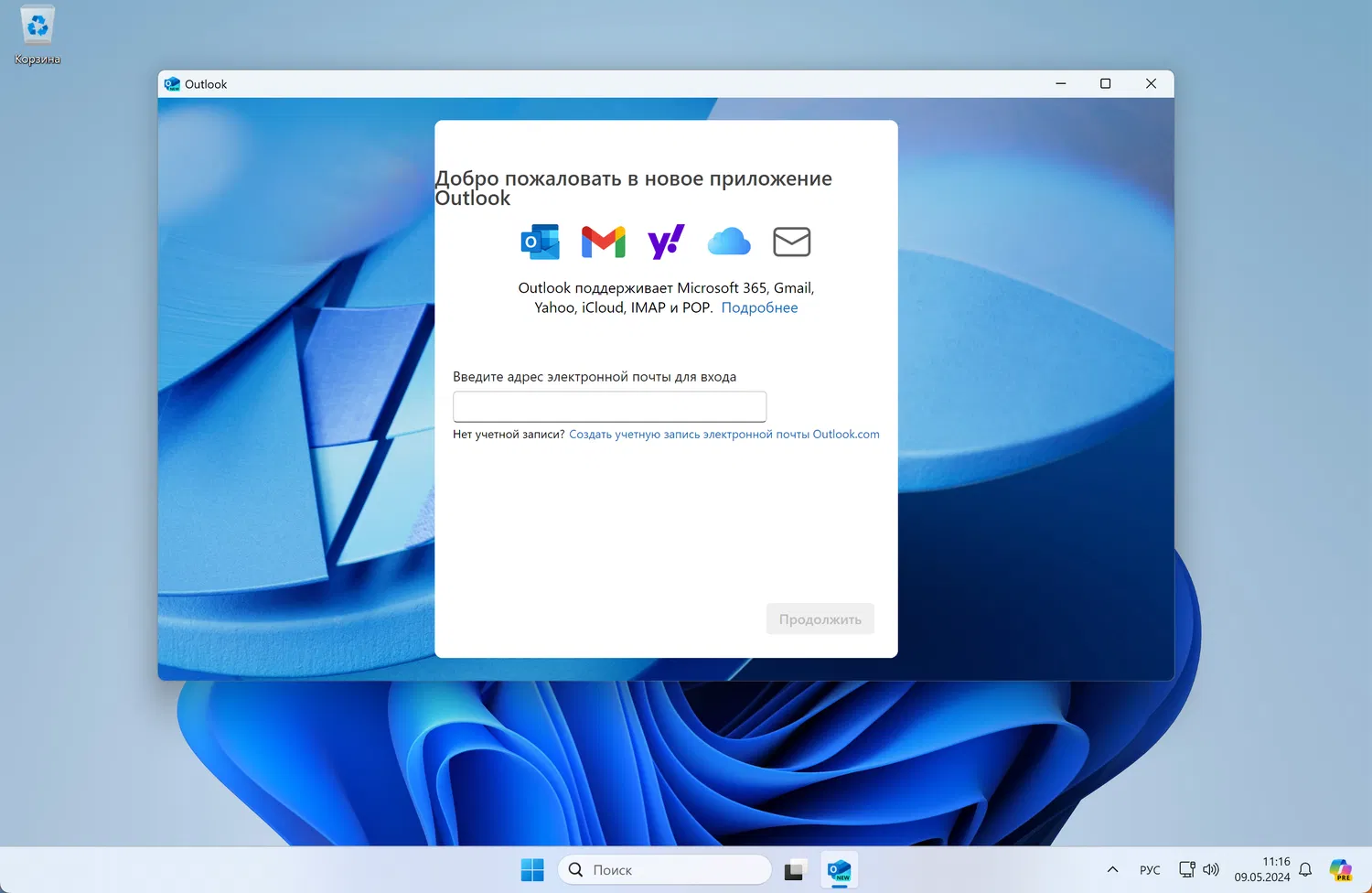Viewport: 1372px width, 893px height.
Task: Click the Outlook (new) taskbar icon
Action: 839,870
